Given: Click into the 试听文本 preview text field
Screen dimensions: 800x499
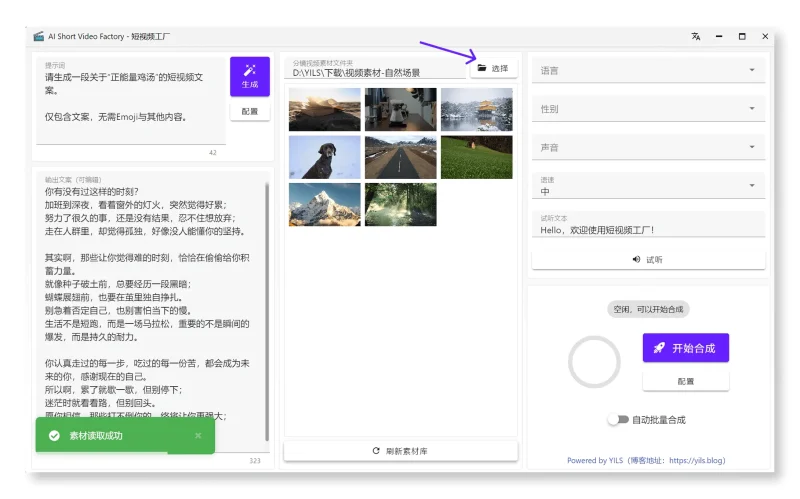Looking at the screenshot, I should [648, 229].
